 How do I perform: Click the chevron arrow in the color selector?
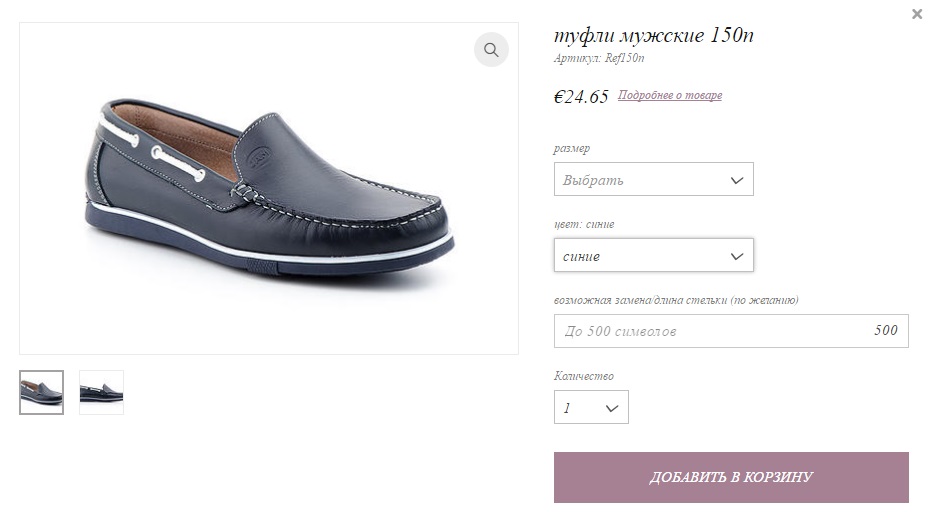tap(737, 256)
